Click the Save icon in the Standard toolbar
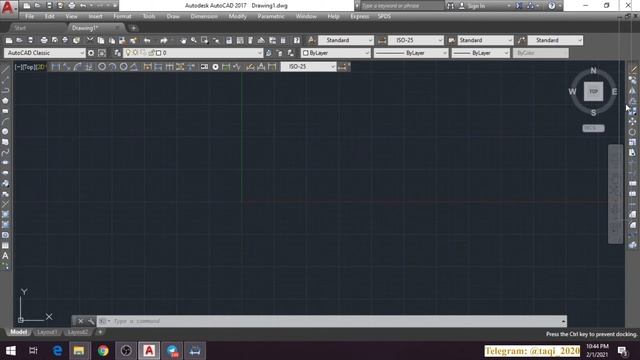The width and height of the screenshot is (640, 360). coord(30,40)
